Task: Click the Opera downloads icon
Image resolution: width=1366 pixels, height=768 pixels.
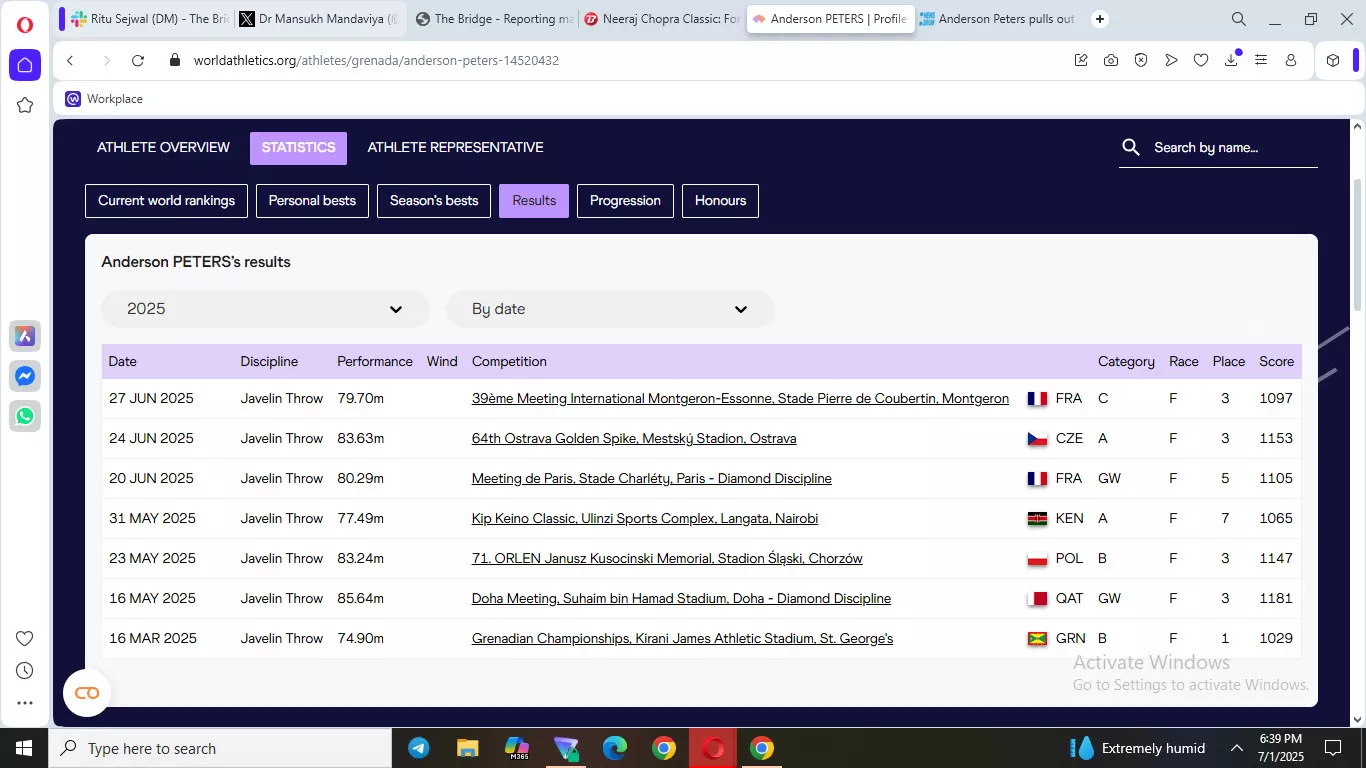Action: pyautogui.click(x=1231, y=60)
